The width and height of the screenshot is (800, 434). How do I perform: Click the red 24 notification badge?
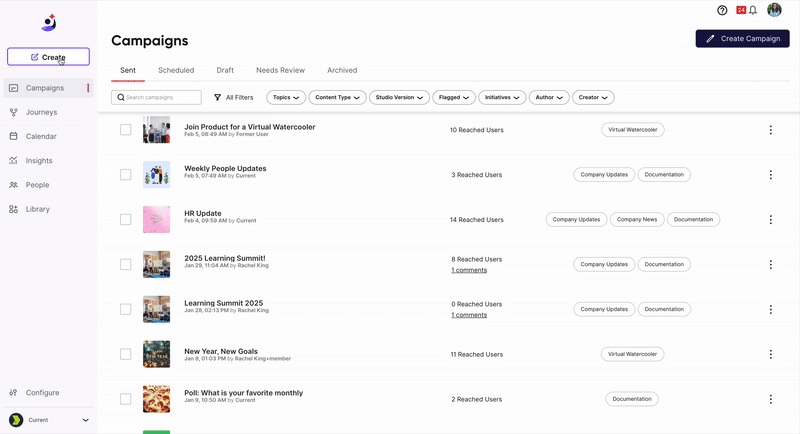[741, 10]
